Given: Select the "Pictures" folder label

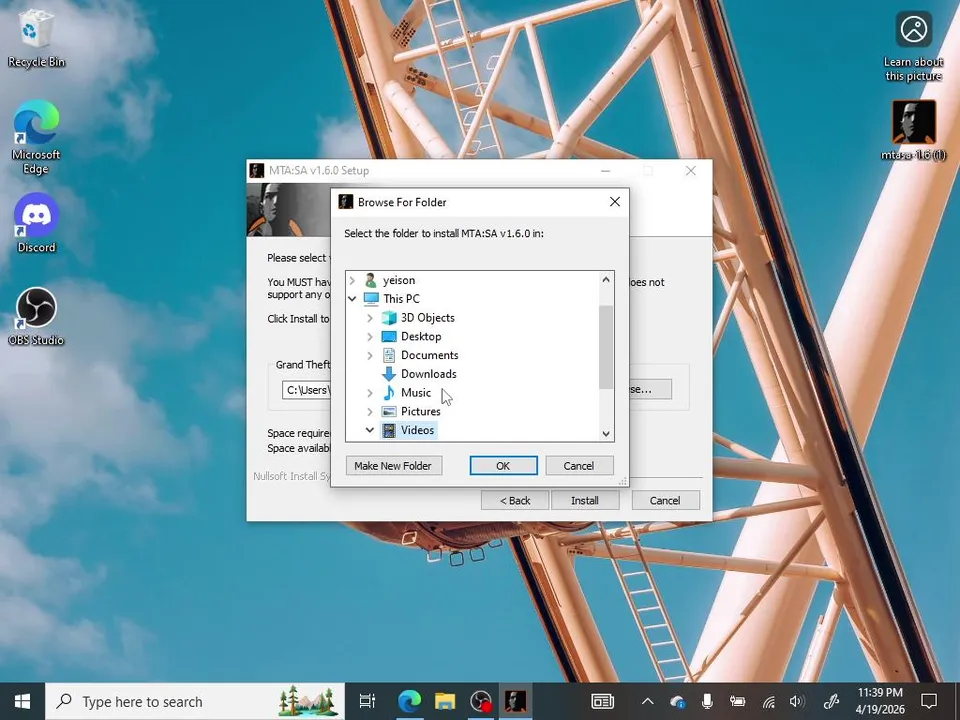Looking at the screenshot, I should pyautogui.click(x=421, y=411).
